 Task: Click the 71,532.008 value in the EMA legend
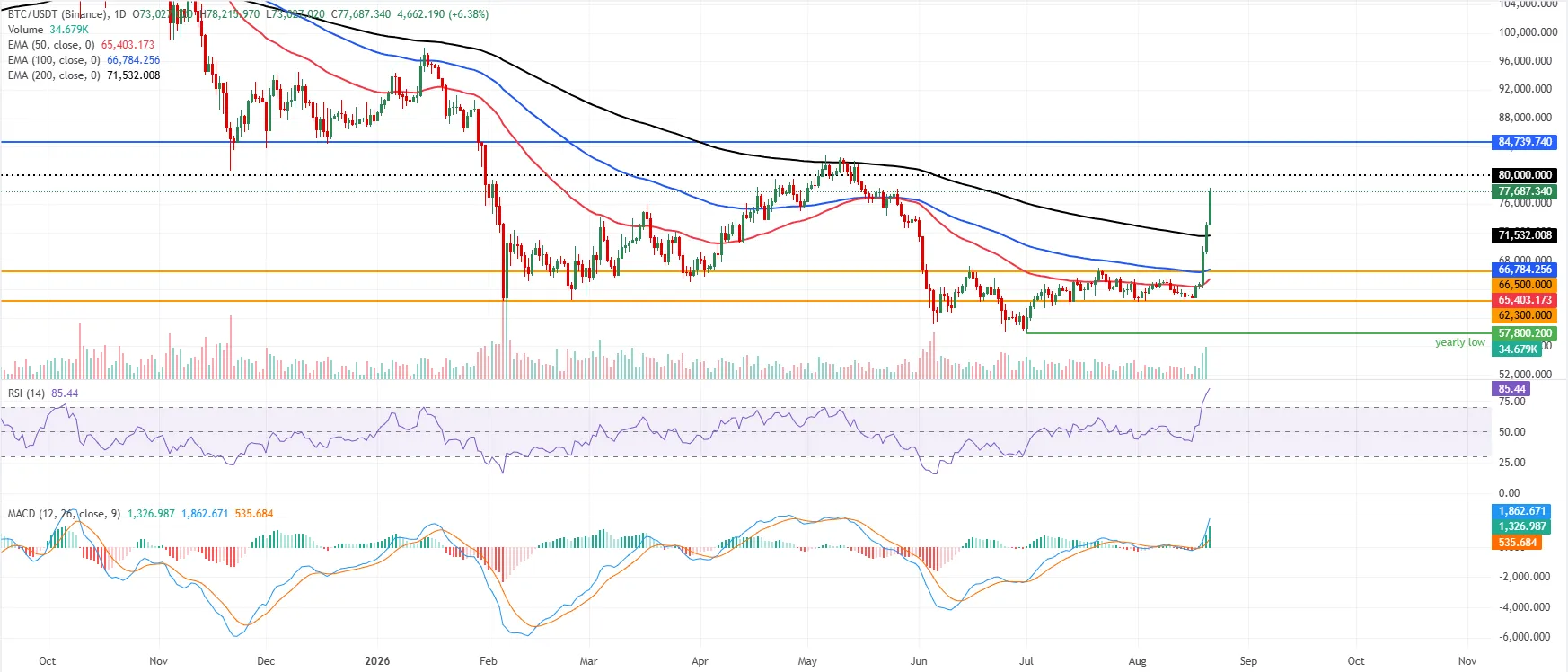[x=133, y=75]
